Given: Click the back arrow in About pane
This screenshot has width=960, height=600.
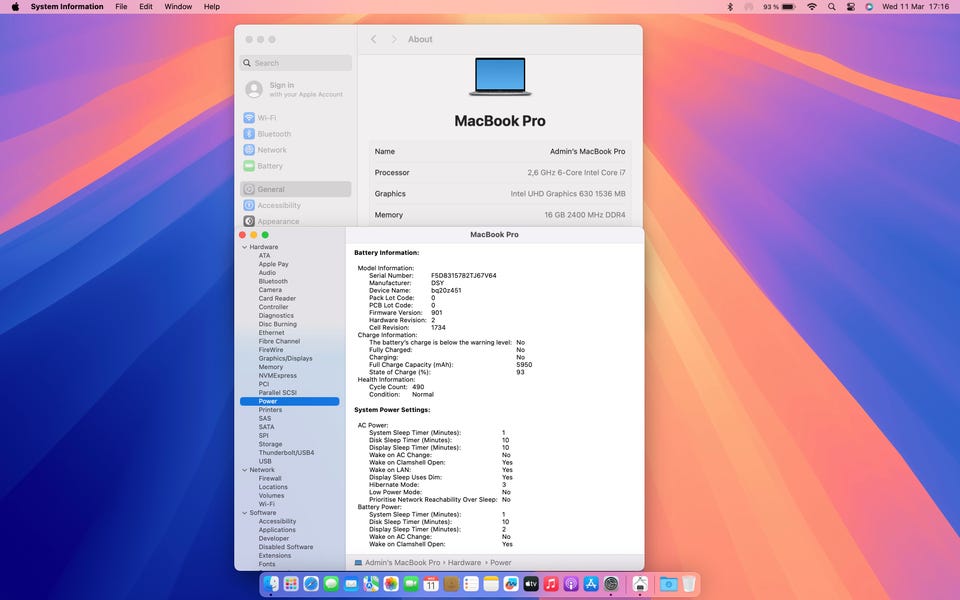Looking at the screenshot, I should pos(374,39).
